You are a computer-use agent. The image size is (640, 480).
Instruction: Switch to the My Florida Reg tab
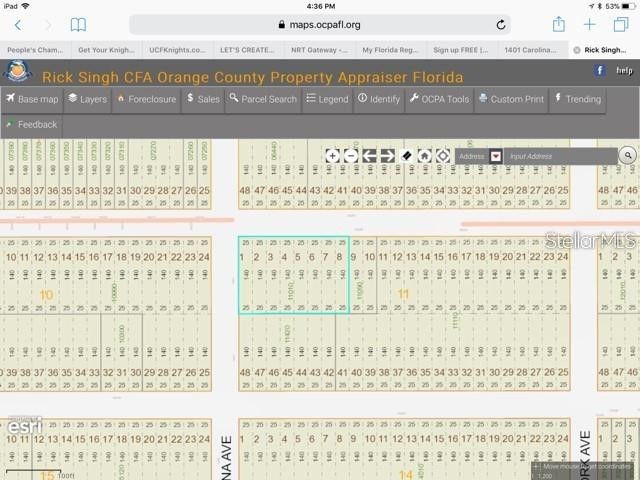[388, 49]
